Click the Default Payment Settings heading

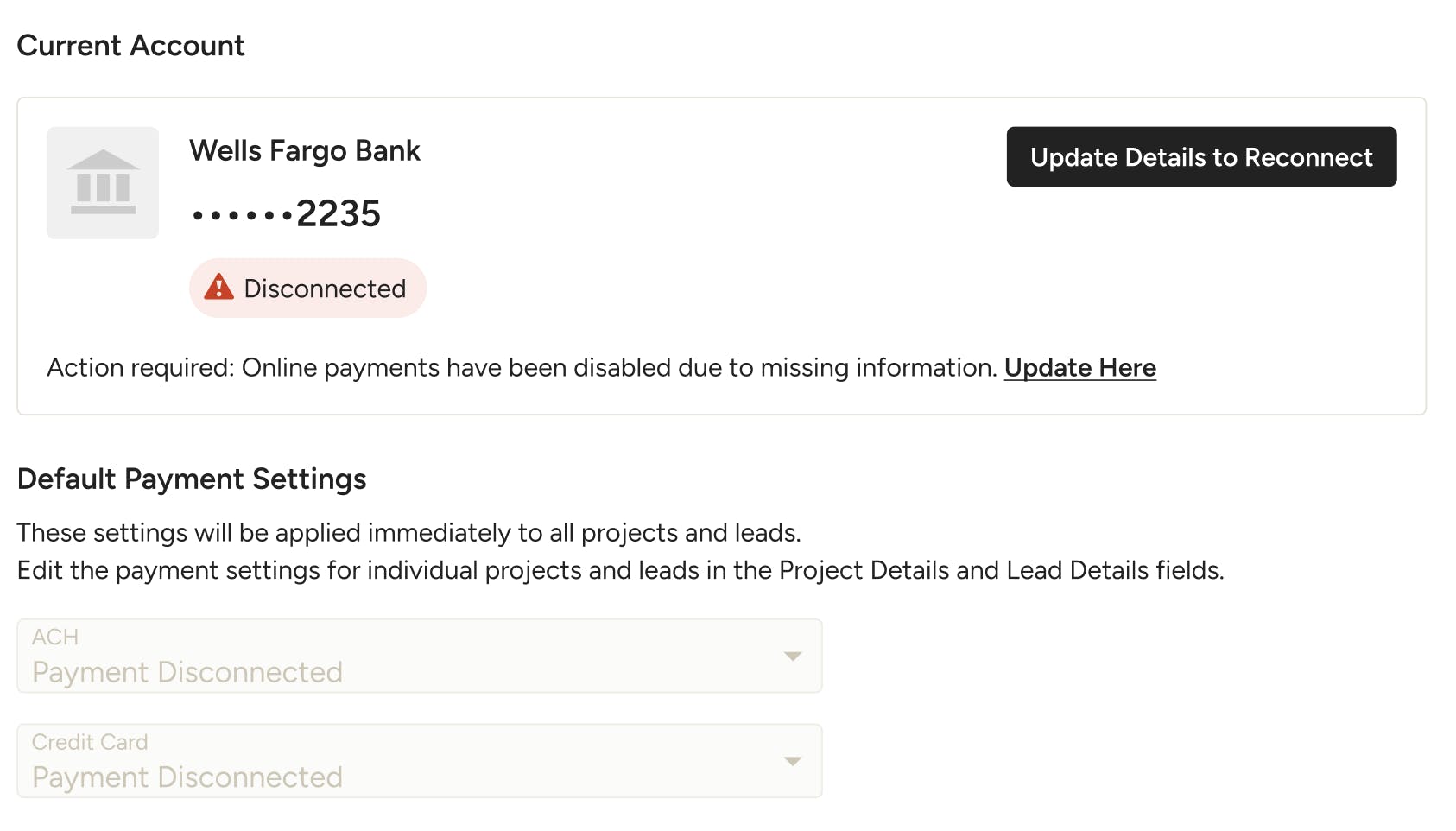(x=193, y=479)
